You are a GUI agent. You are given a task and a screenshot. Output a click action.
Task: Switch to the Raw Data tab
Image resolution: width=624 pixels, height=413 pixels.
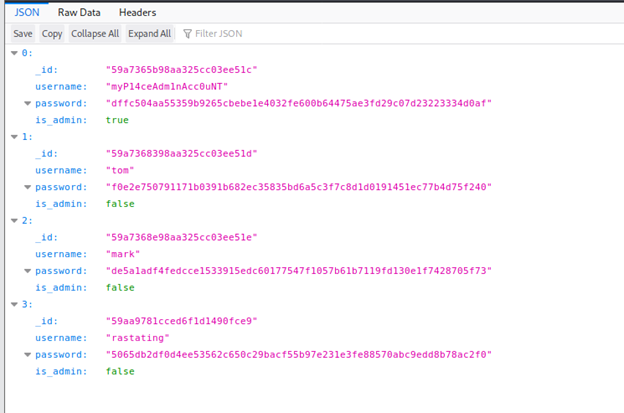[79, 12]
